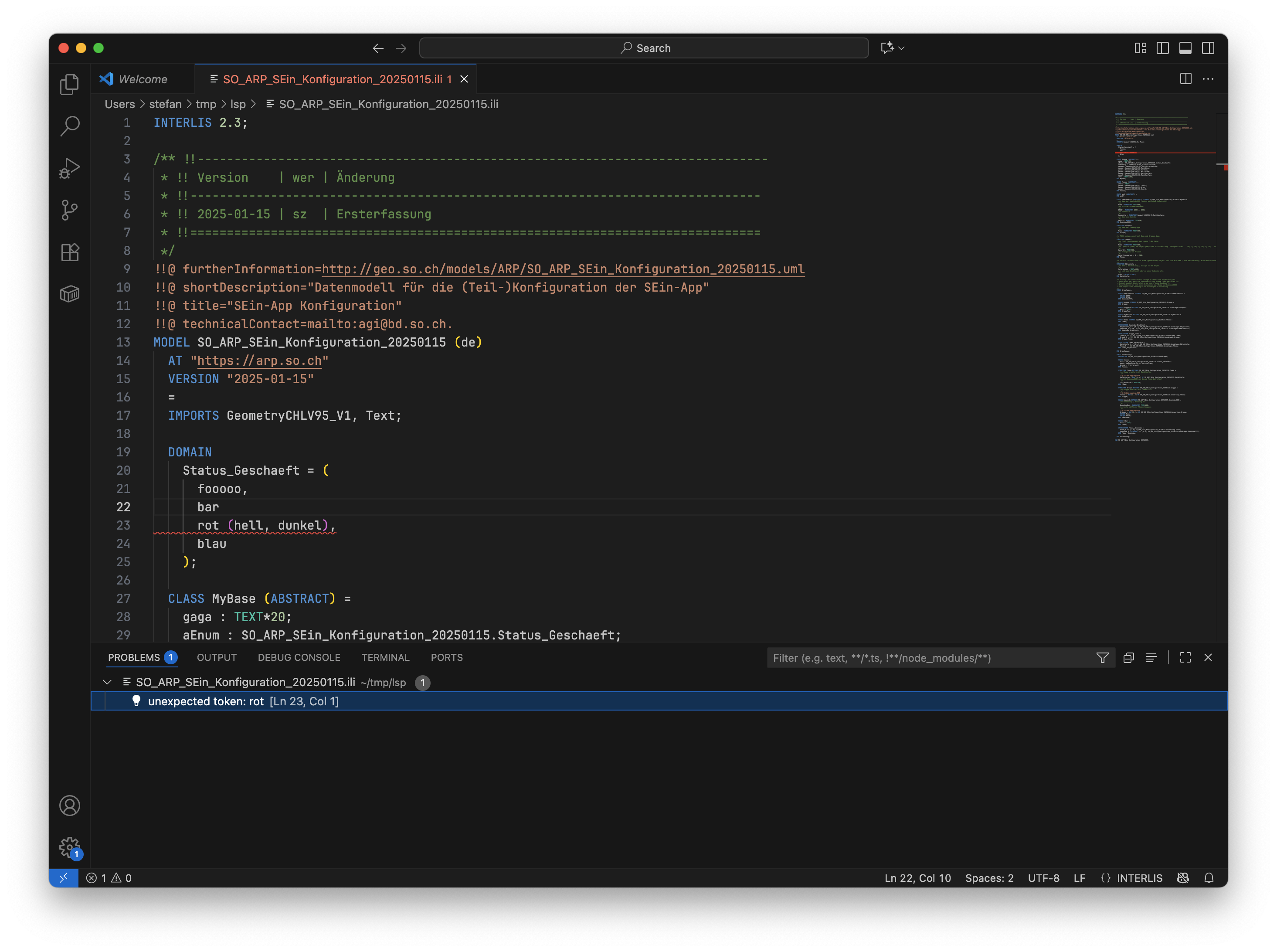Image resolution: width=1277 pixels, height=952 pixels.
Task: Switch to the Welcome editor tab
Action: tap(143, 79)
